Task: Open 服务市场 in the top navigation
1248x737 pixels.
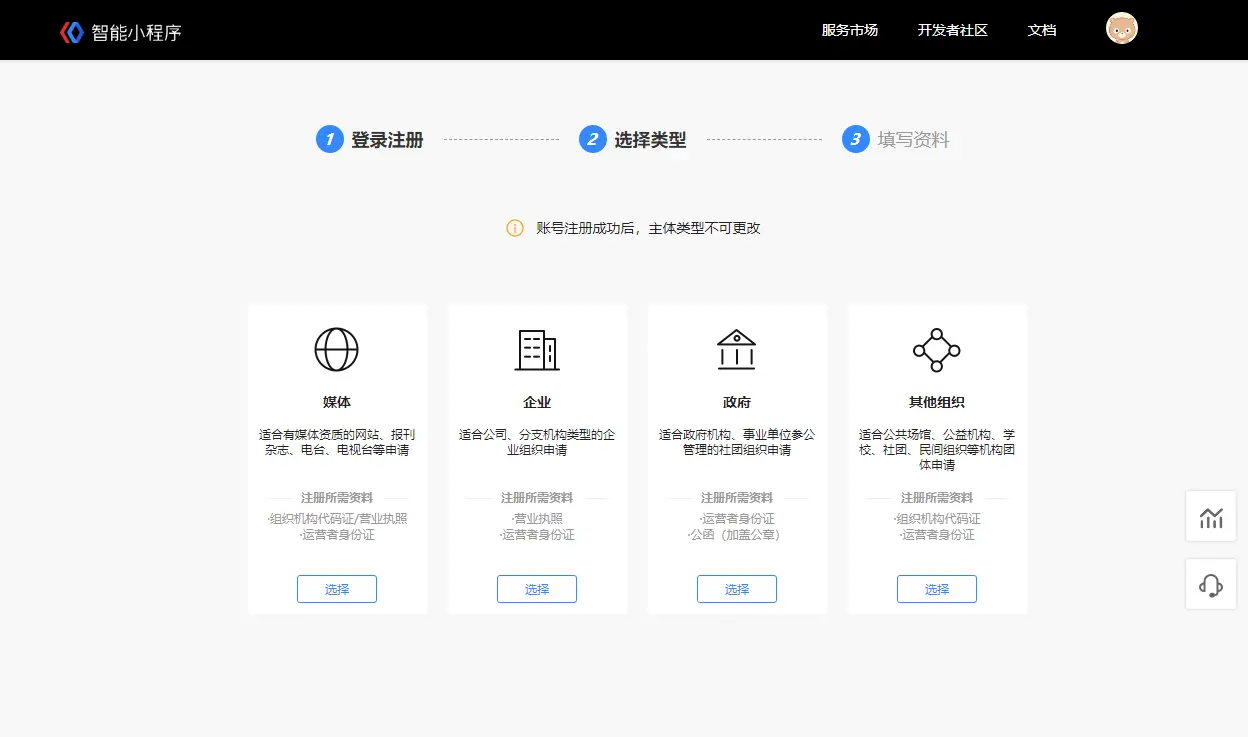Action: (x=849, y=30)
